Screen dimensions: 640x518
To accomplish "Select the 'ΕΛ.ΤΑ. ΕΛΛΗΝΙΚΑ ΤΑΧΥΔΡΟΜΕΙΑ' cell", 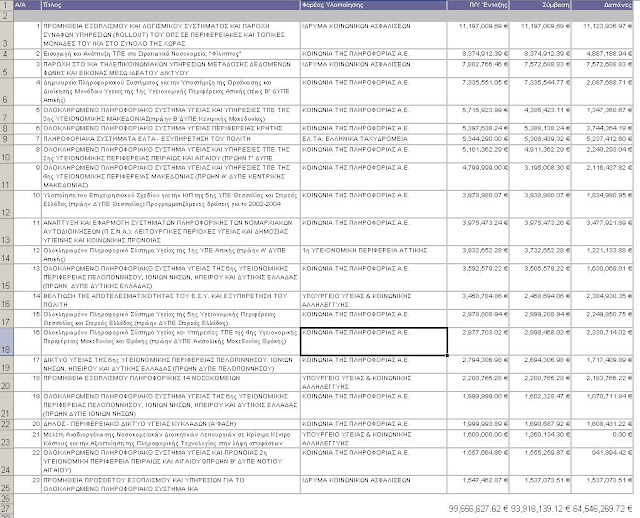I will tap(373, 139).
